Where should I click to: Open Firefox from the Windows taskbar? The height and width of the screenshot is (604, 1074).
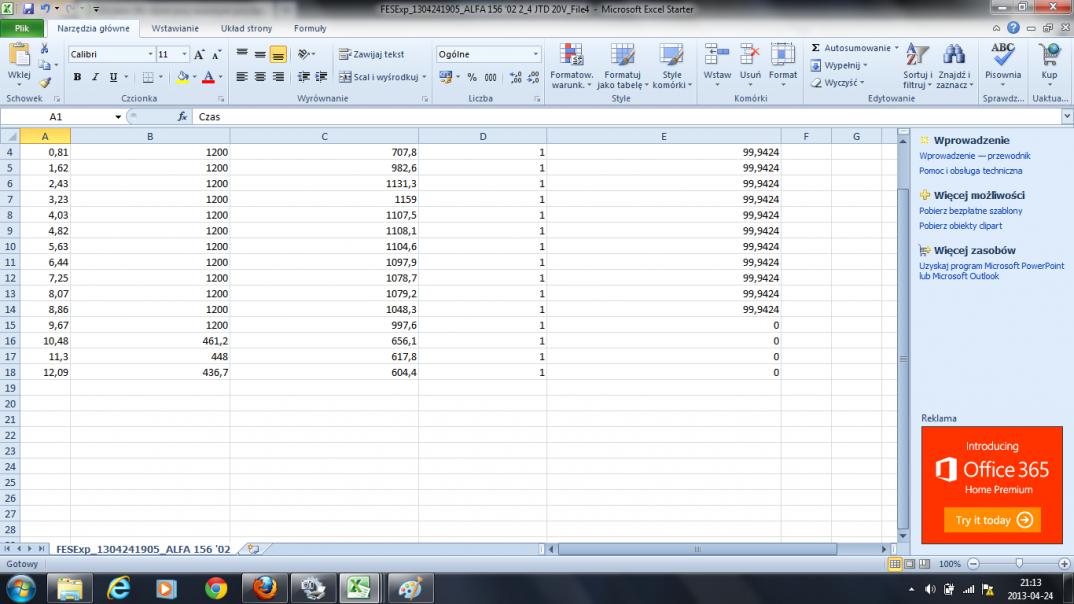264,587
